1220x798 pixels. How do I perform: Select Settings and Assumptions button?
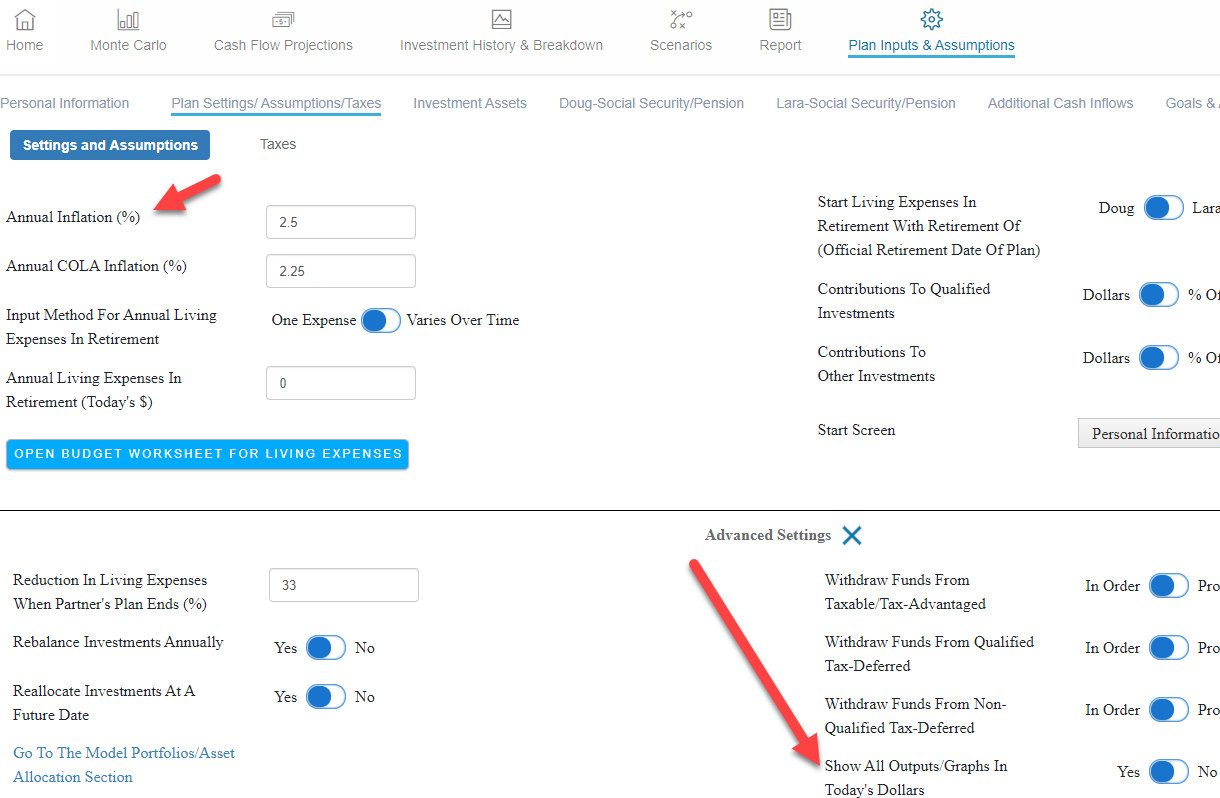110,145
